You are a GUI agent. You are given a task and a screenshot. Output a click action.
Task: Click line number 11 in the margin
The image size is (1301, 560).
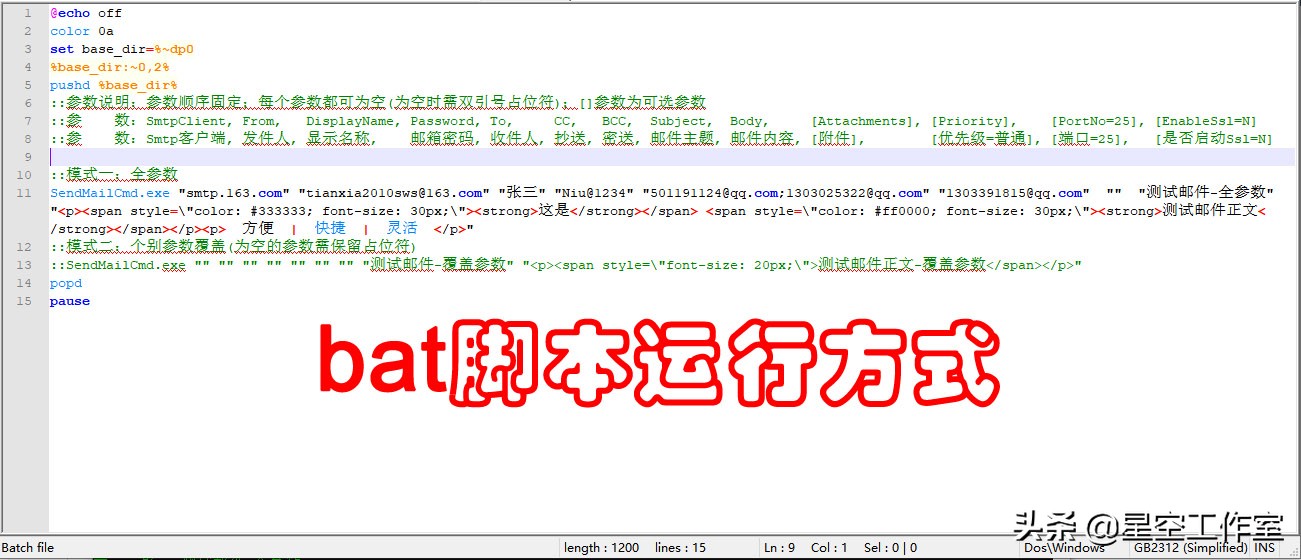click(25, 193)
